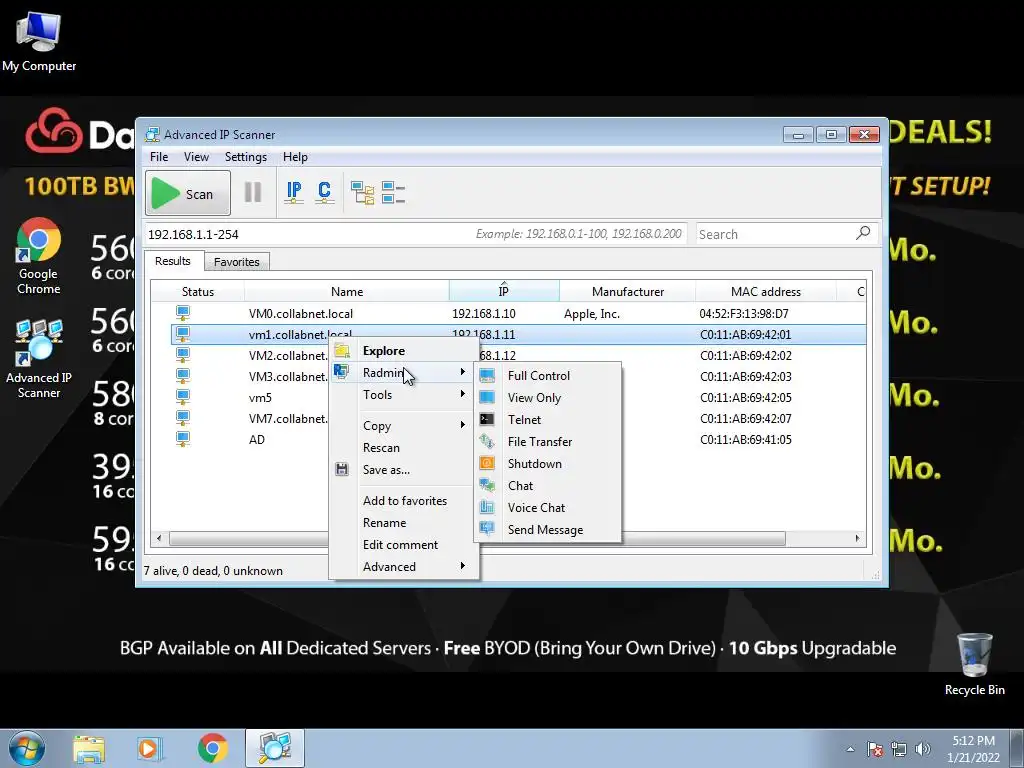
Task: Click the horizontal scrollbar right arrow
Action: (857, 538)
